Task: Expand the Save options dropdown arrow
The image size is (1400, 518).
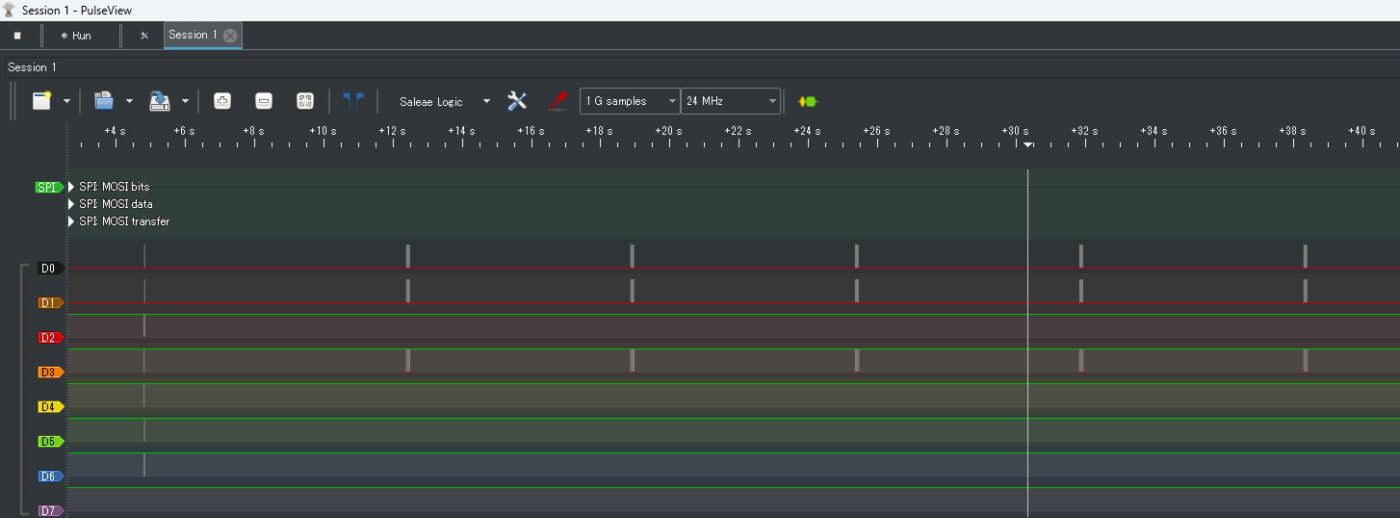Action: click(185, 101)
